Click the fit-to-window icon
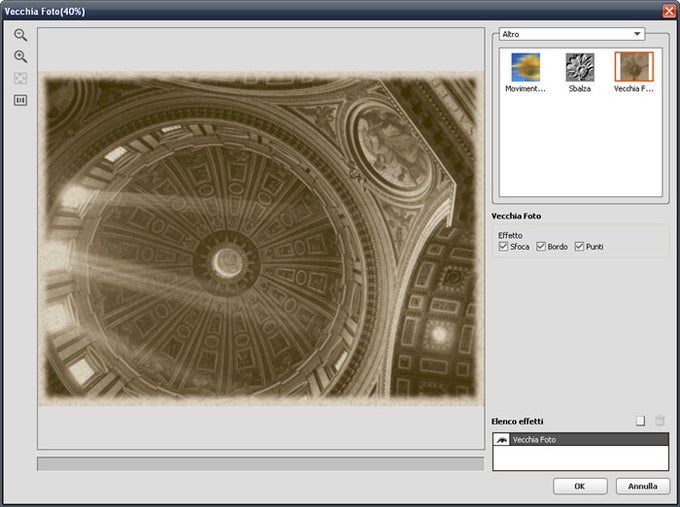This screenshot has width=680, height=507. pos(20,79)
